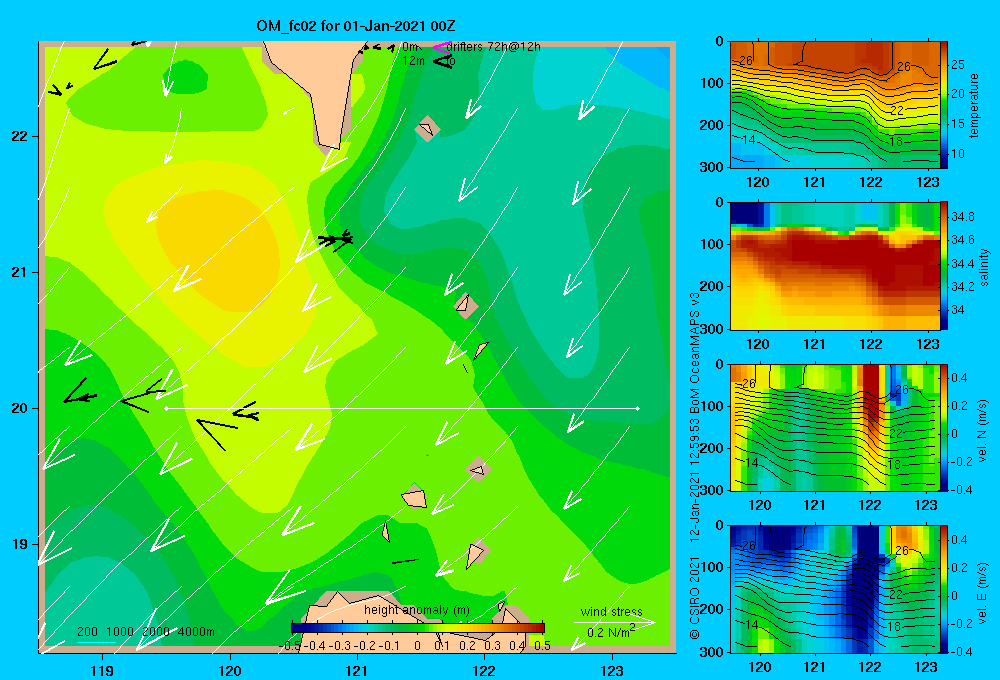This screenshot has height=680, width=1000.
Task: Open the salinity cross-section panel
Action: tap(834, 266)
